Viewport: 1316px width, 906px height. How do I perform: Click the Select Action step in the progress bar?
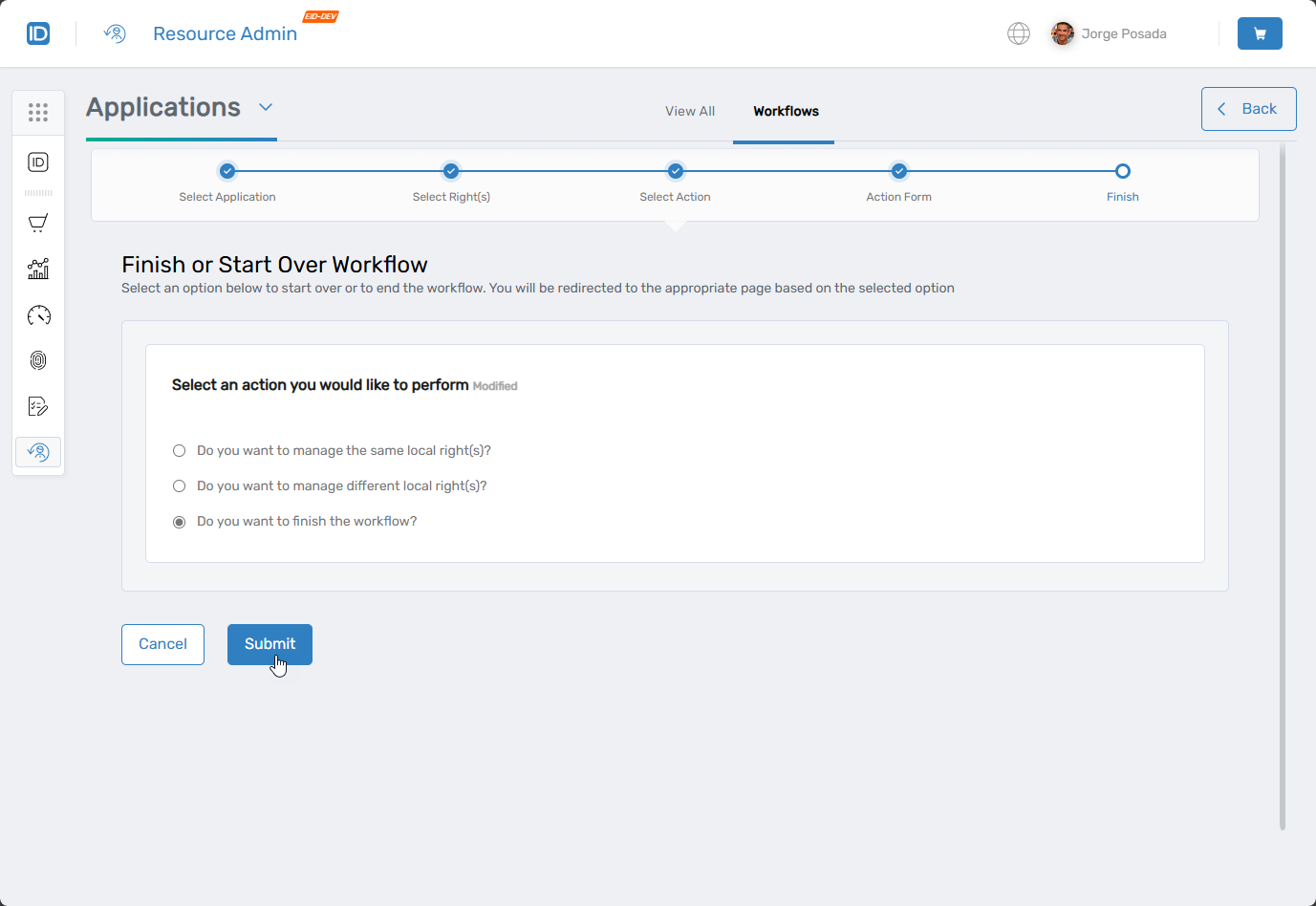(675, 172)
